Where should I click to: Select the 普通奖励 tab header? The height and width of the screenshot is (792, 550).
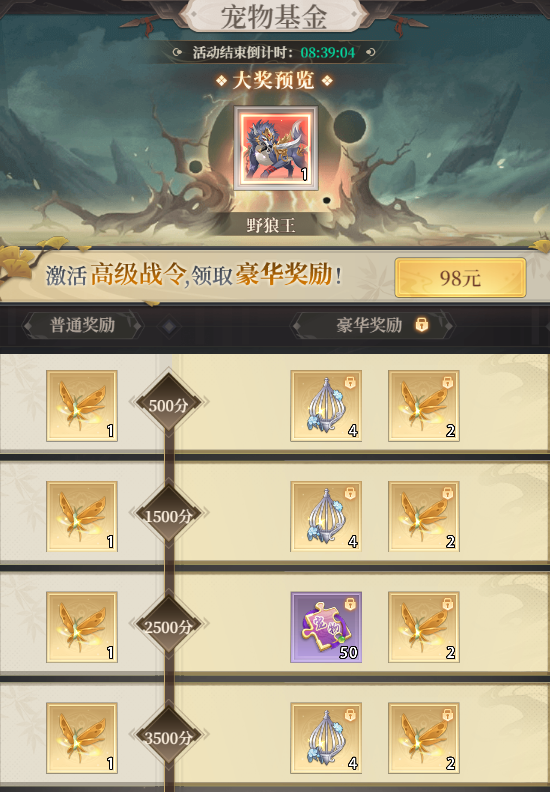[82, 325]
